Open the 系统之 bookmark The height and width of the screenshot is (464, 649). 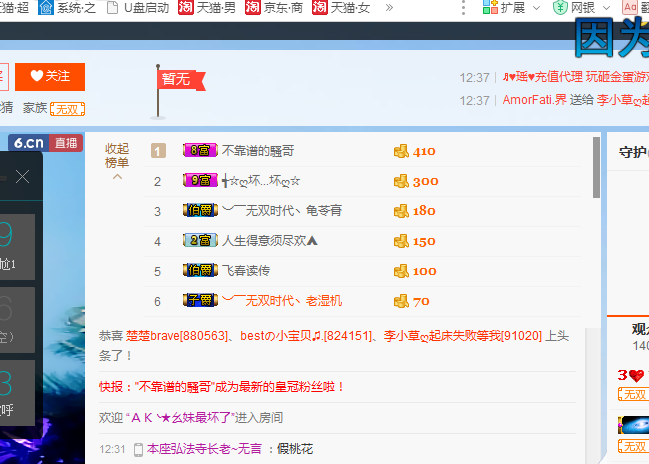67,7
